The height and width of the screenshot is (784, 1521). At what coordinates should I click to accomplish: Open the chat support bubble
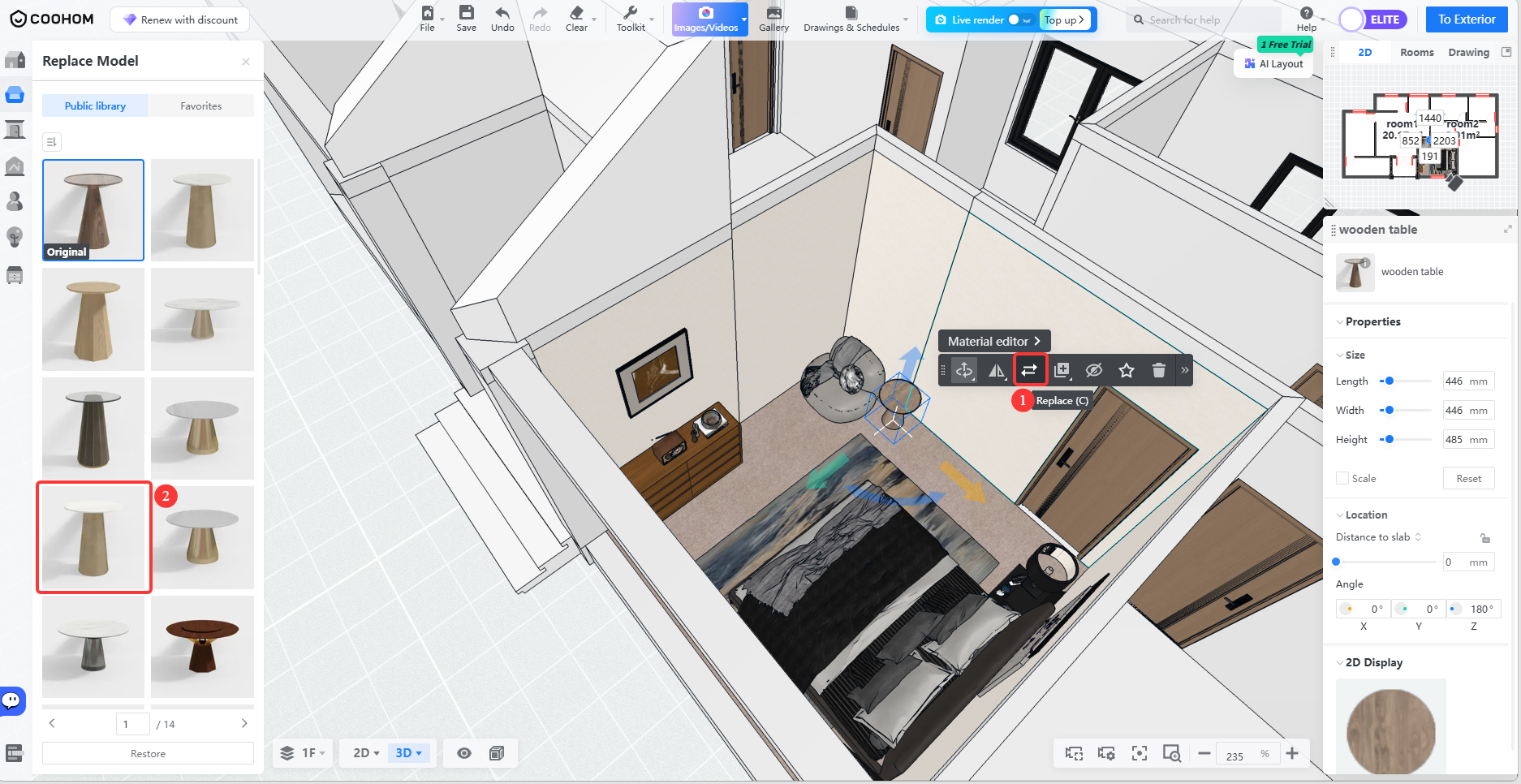[x=12, y=700]
